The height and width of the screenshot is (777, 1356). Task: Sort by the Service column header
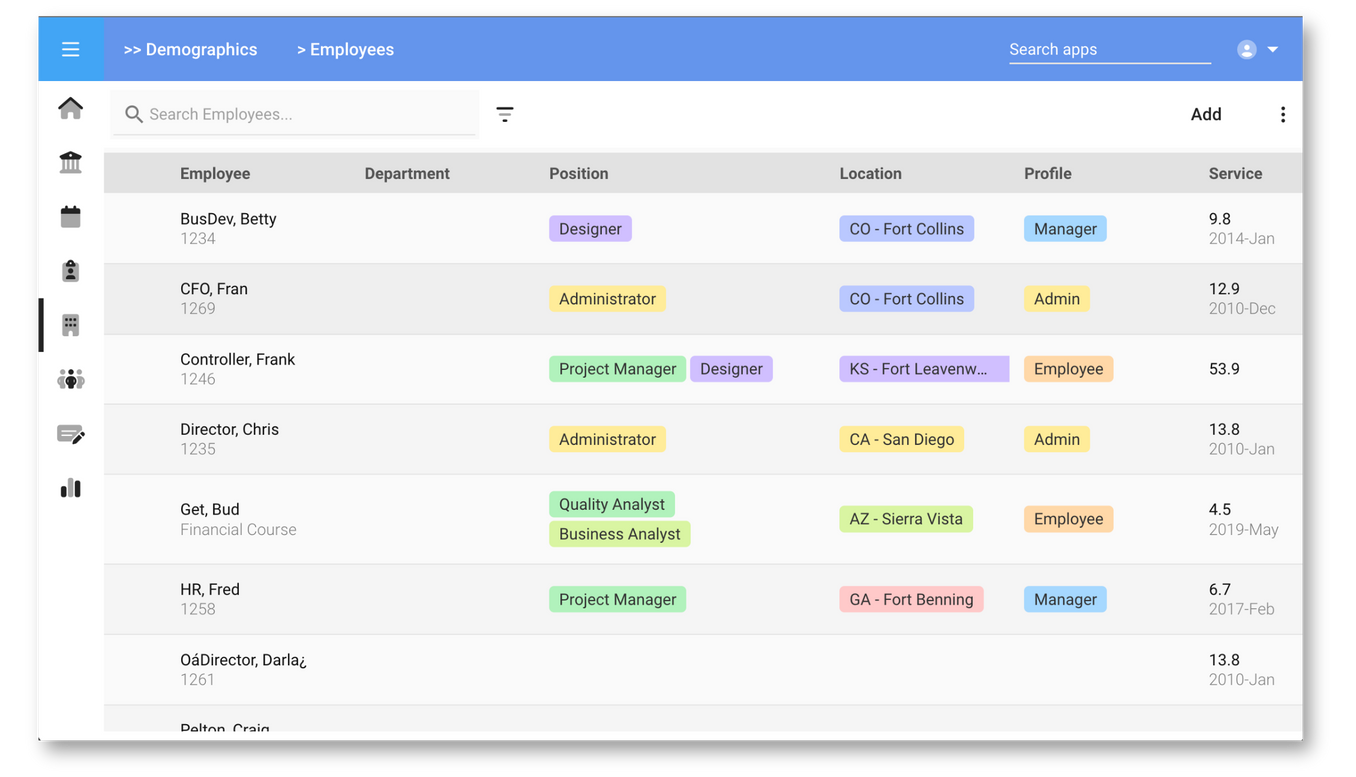click(x=1235, y=174)
